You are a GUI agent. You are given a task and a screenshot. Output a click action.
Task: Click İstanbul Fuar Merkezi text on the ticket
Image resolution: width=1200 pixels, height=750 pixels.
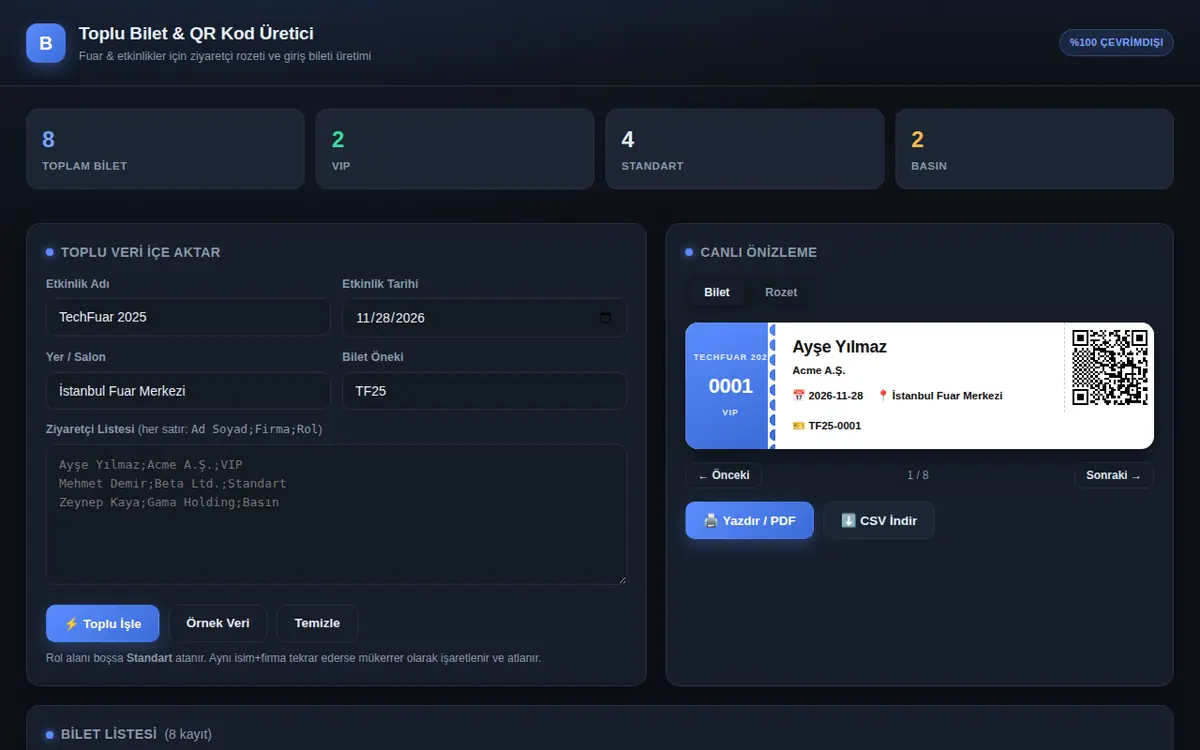point(947,396)
